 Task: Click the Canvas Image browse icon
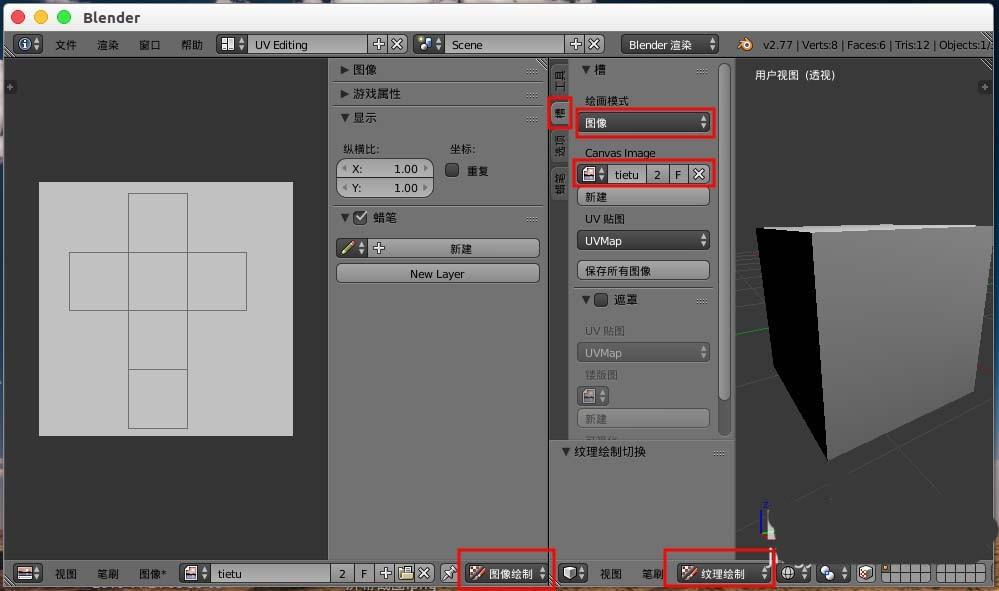click(x=591, y=173)
